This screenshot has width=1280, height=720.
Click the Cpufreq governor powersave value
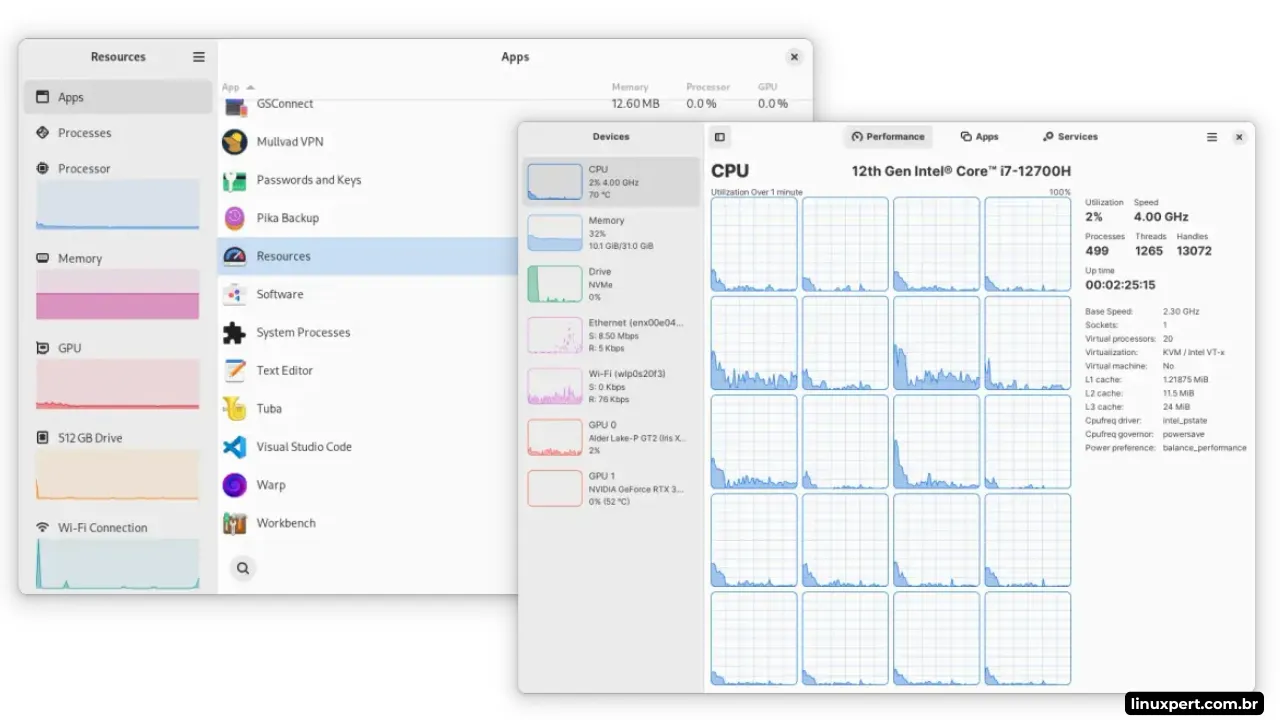pyautogui.click(x=1186, y=434)
